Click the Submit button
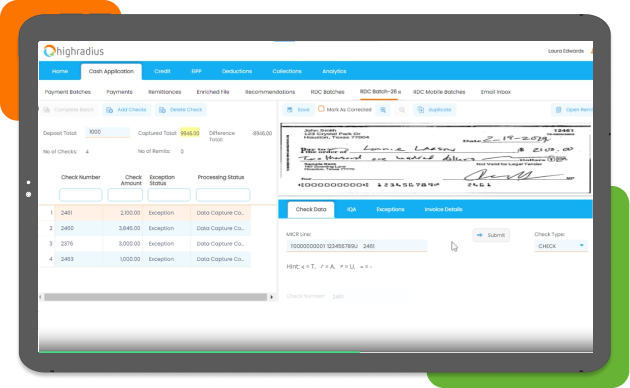The height and width of the screenshot is (388, 630). pos(491,235)
